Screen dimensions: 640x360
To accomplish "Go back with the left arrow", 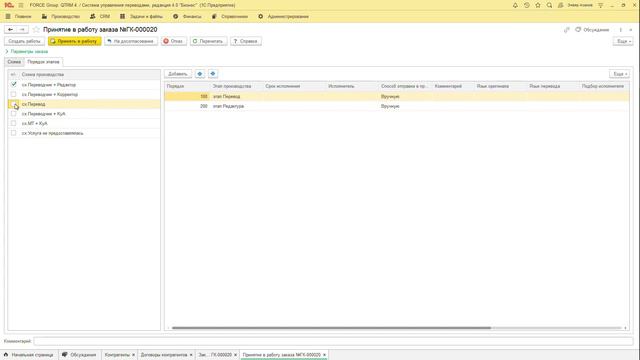I will point(11,29).
